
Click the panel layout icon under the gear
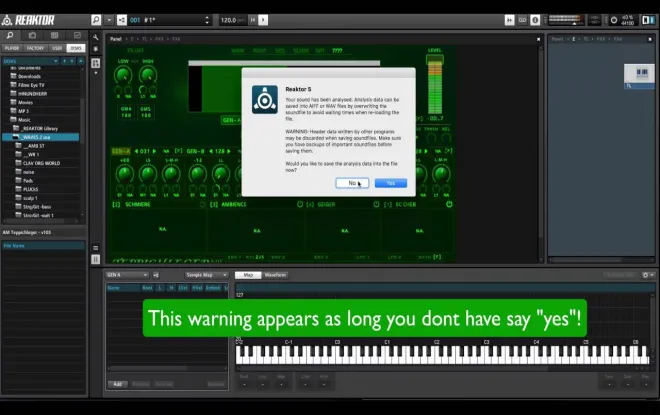tap(96, 63)
